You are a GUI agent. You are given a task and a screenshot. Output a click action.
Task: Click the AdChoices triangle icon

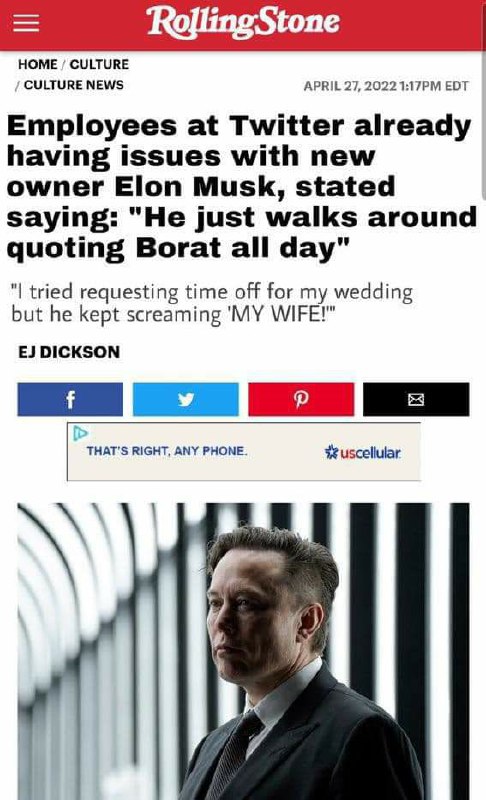[80, 433]
